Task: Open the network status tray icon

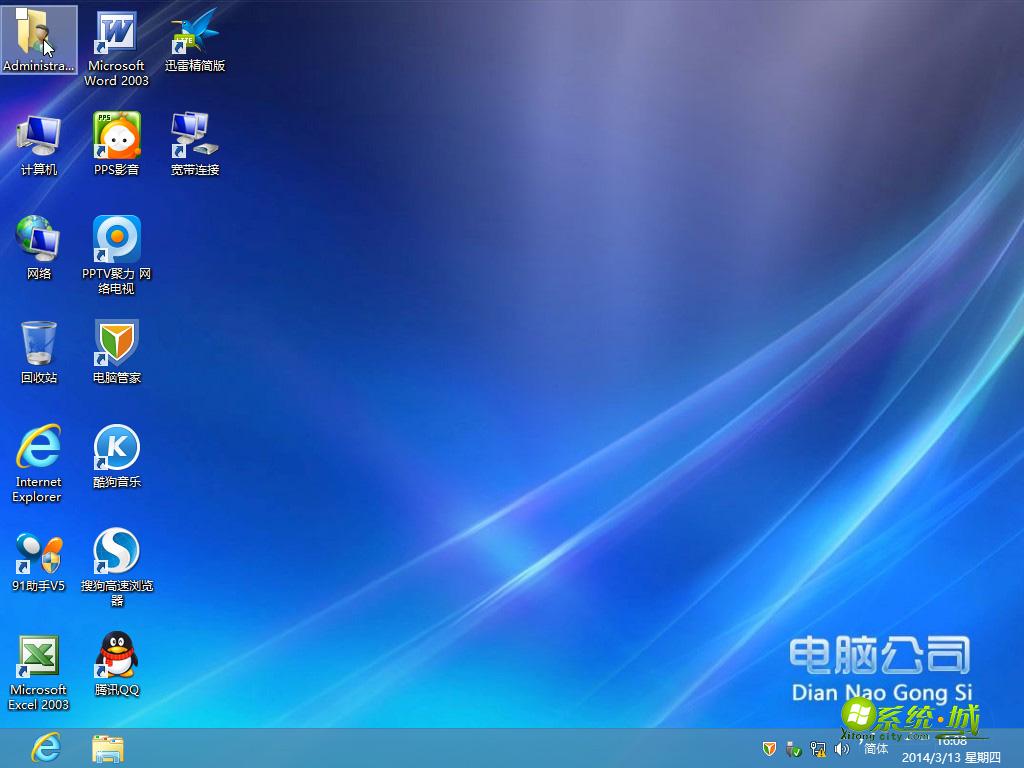Action: click(x=818, y=749)
